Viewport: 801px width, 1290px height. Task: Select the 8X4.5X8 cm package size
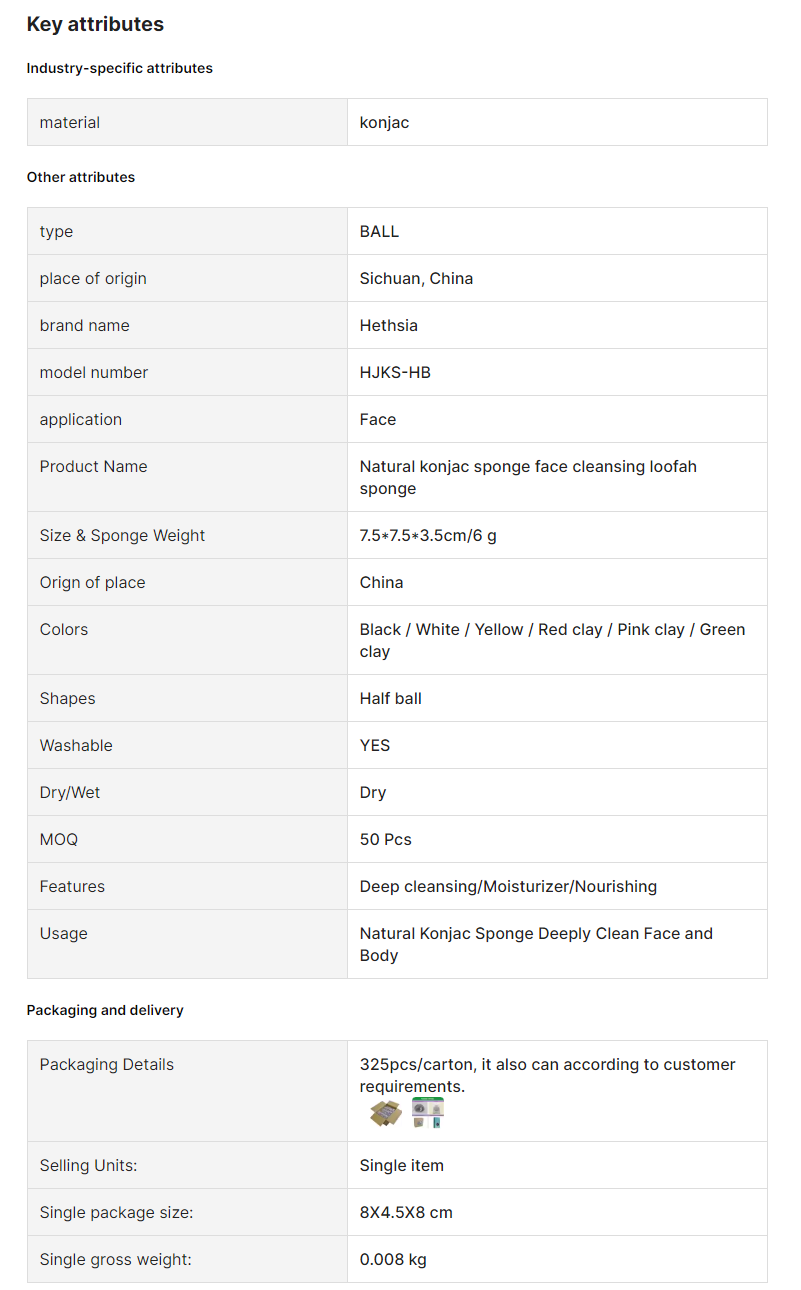[x=406, y=1212]
